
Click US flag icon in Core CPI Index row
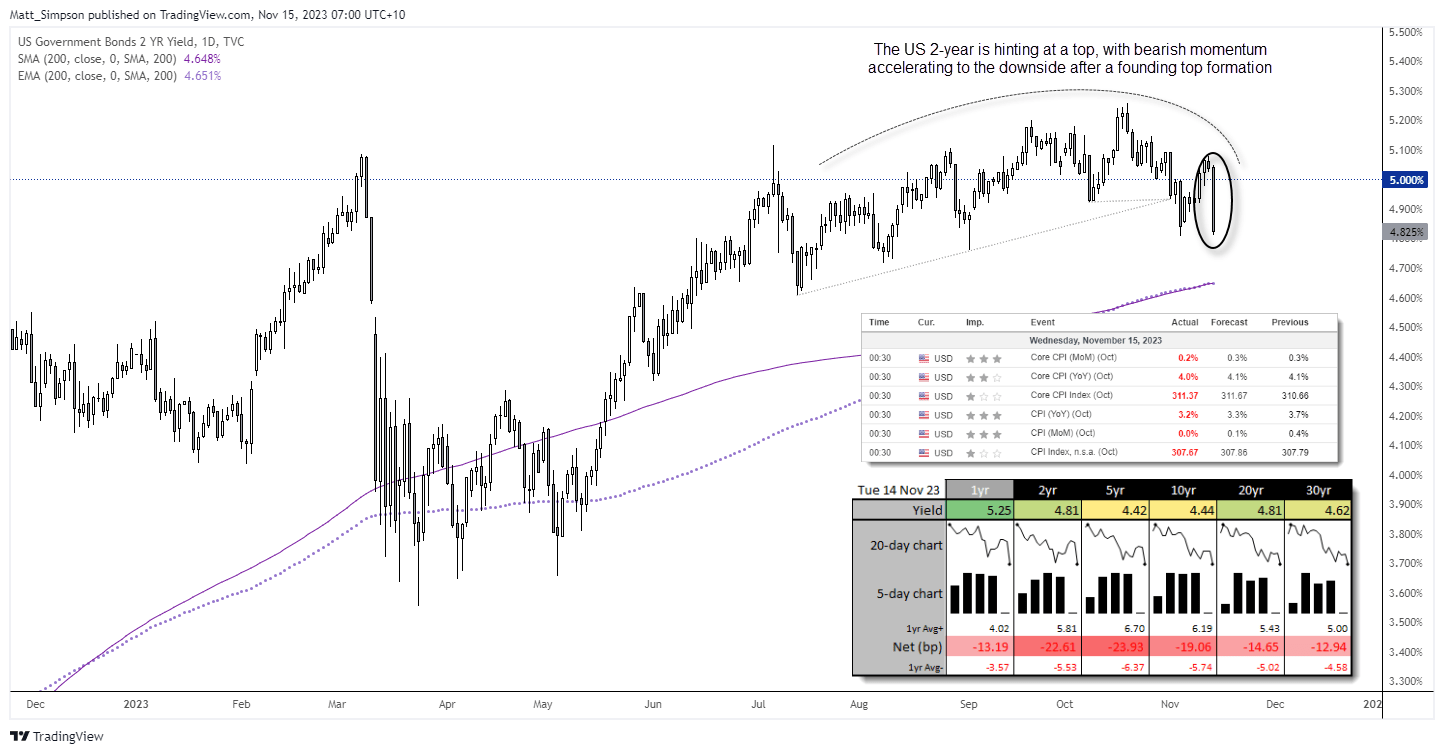pyautogui.click(x=925, y=395)
